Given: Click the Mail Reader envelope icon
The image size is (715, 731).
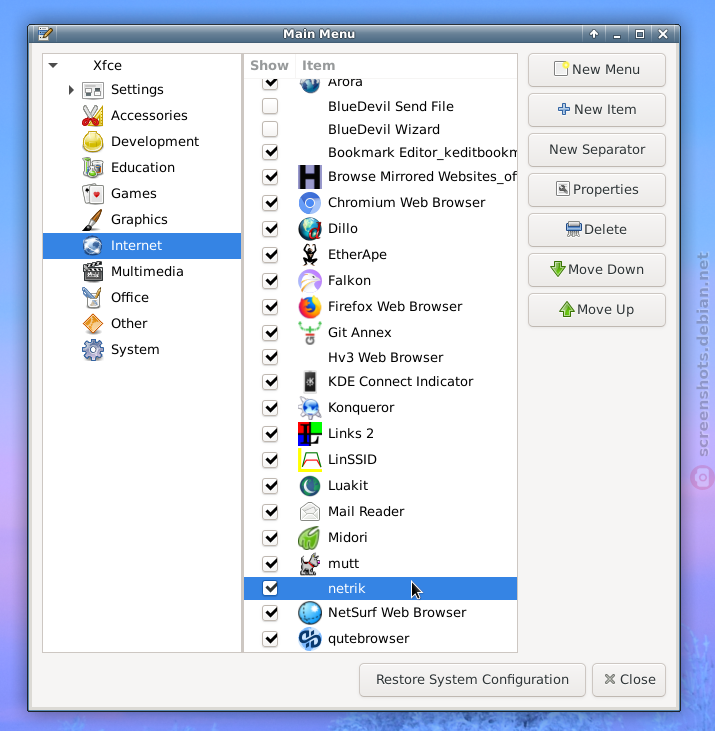Looking at the screenshot, I should 310,512.
